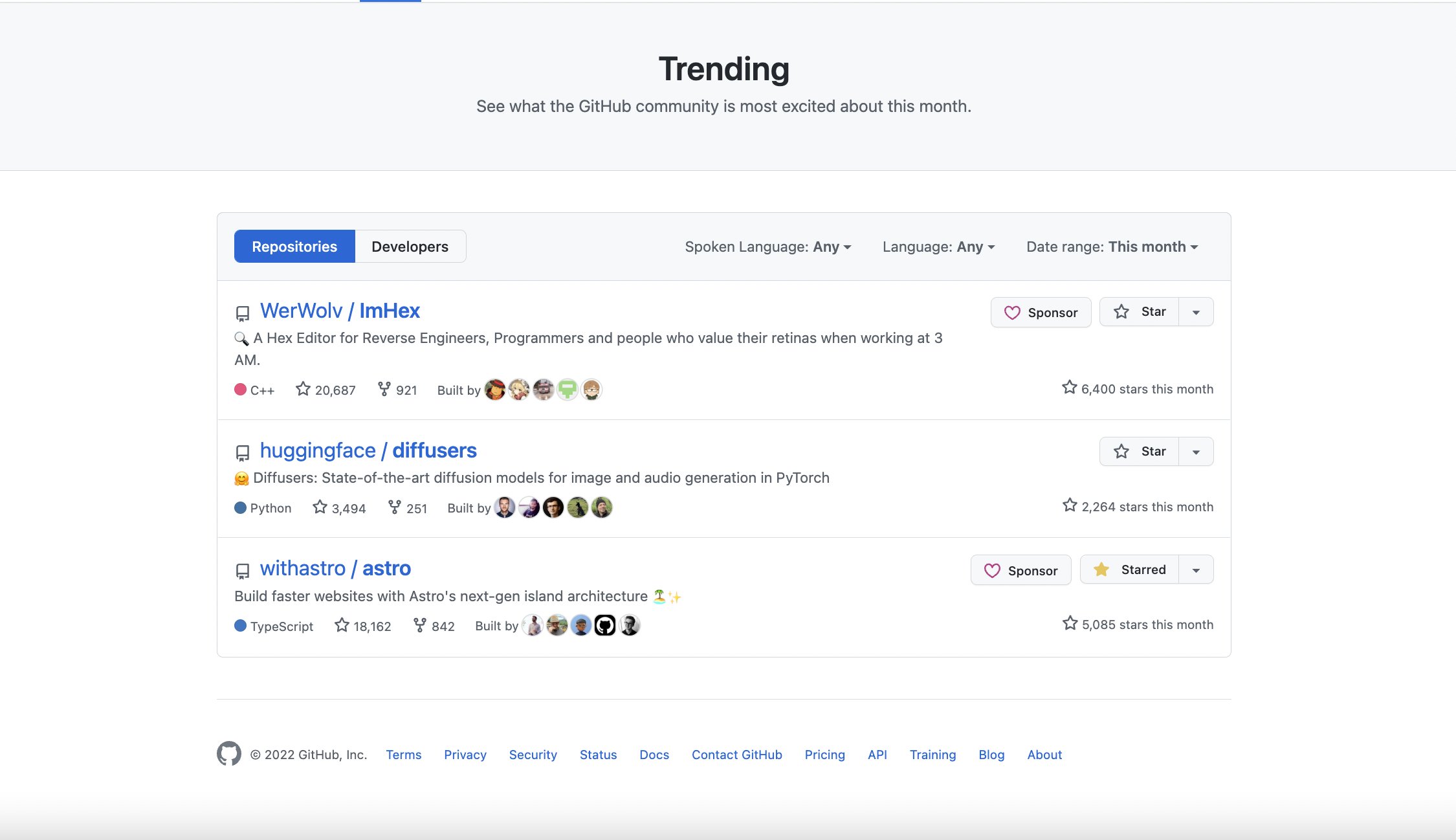Switch to the Developers tab

pyautogui.click(x=410, y=246)
